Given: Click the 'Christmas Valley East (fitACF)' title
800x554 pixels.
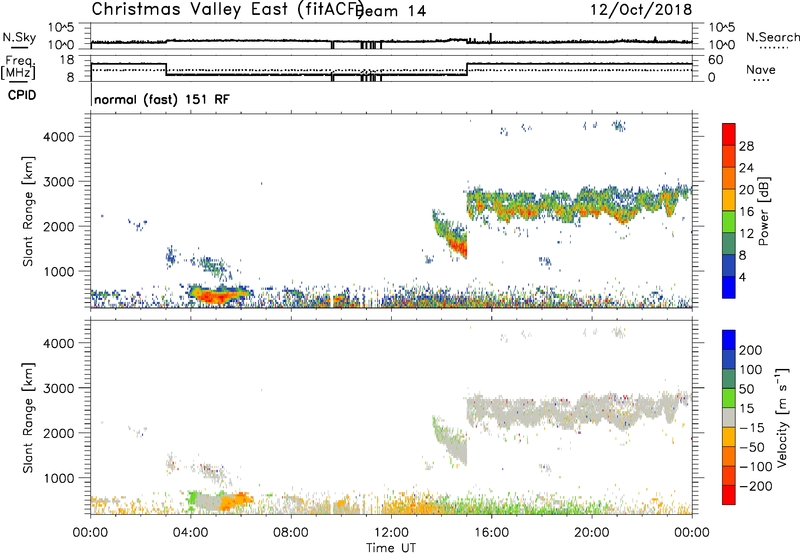Looking at the screenshot, I should click(x=228, y=9).
